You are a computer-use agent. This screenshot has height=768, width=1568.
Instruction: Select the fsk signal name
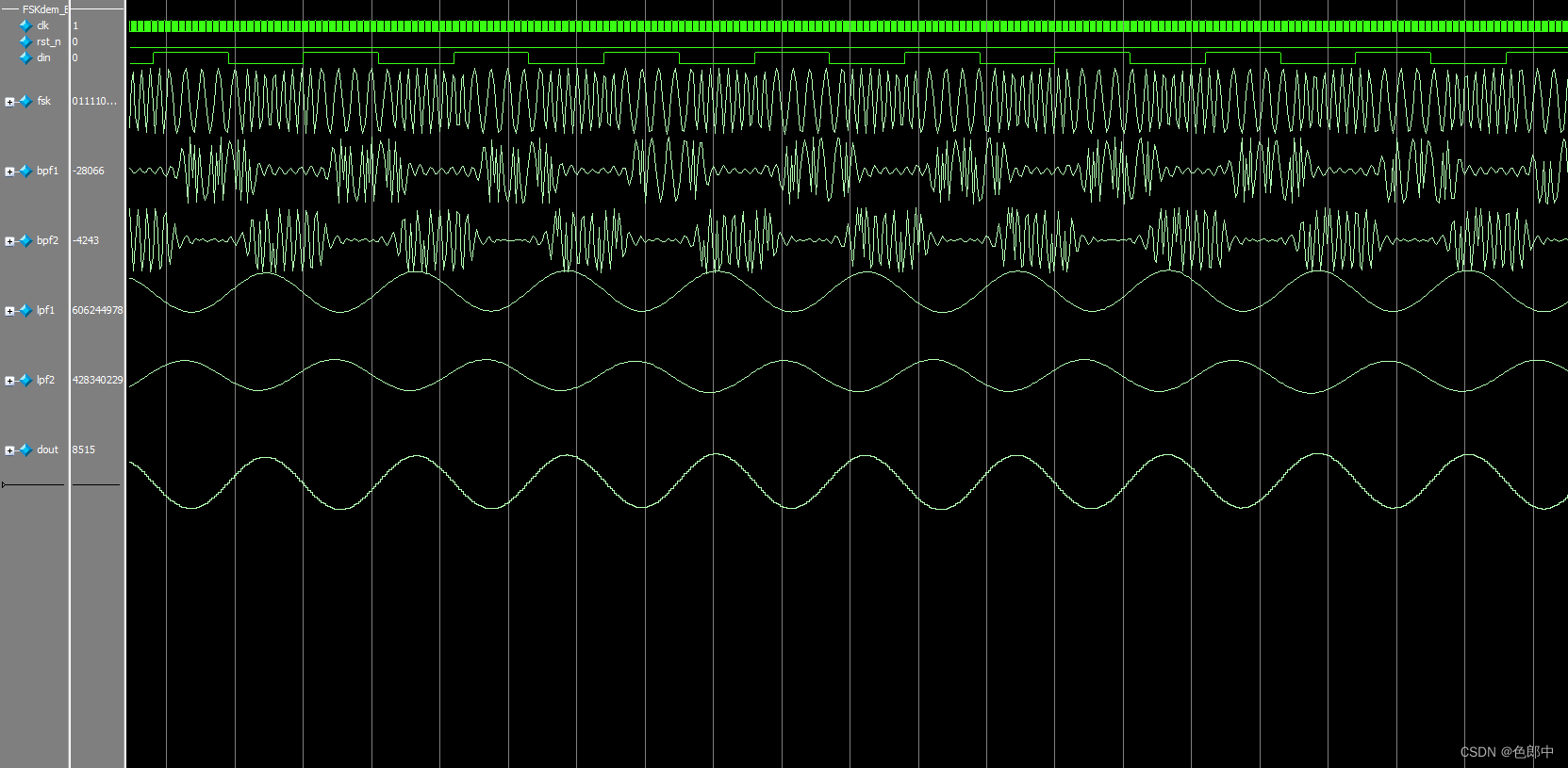[43, 101]
